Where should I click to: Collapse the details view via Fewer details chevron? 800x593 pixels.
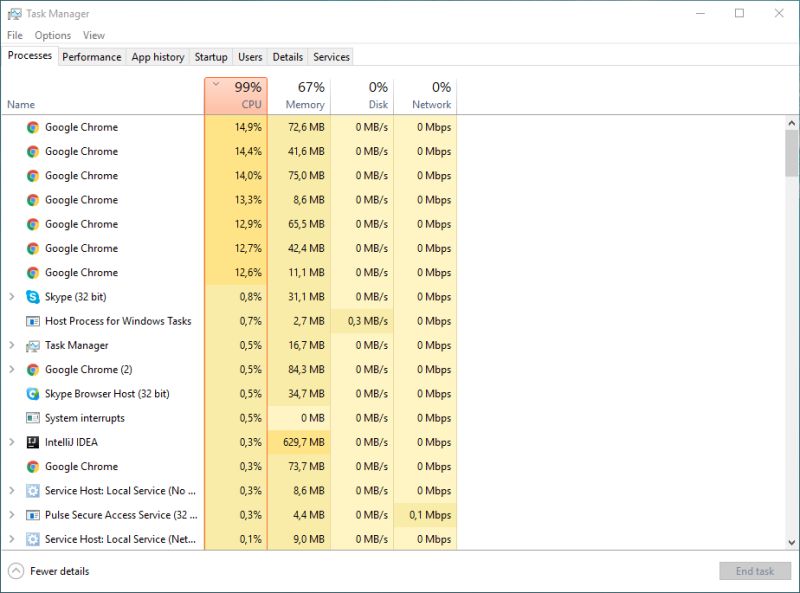pyautogui.click(x=17, y=570)
